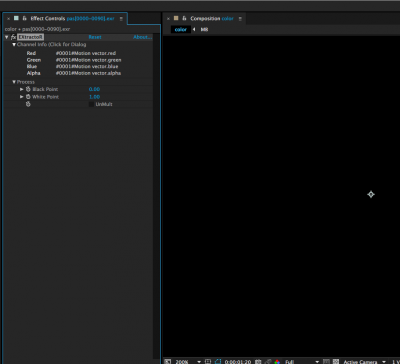Select the color tab in composition viewer
Screen dimensions: 400x364
[181, 29]
